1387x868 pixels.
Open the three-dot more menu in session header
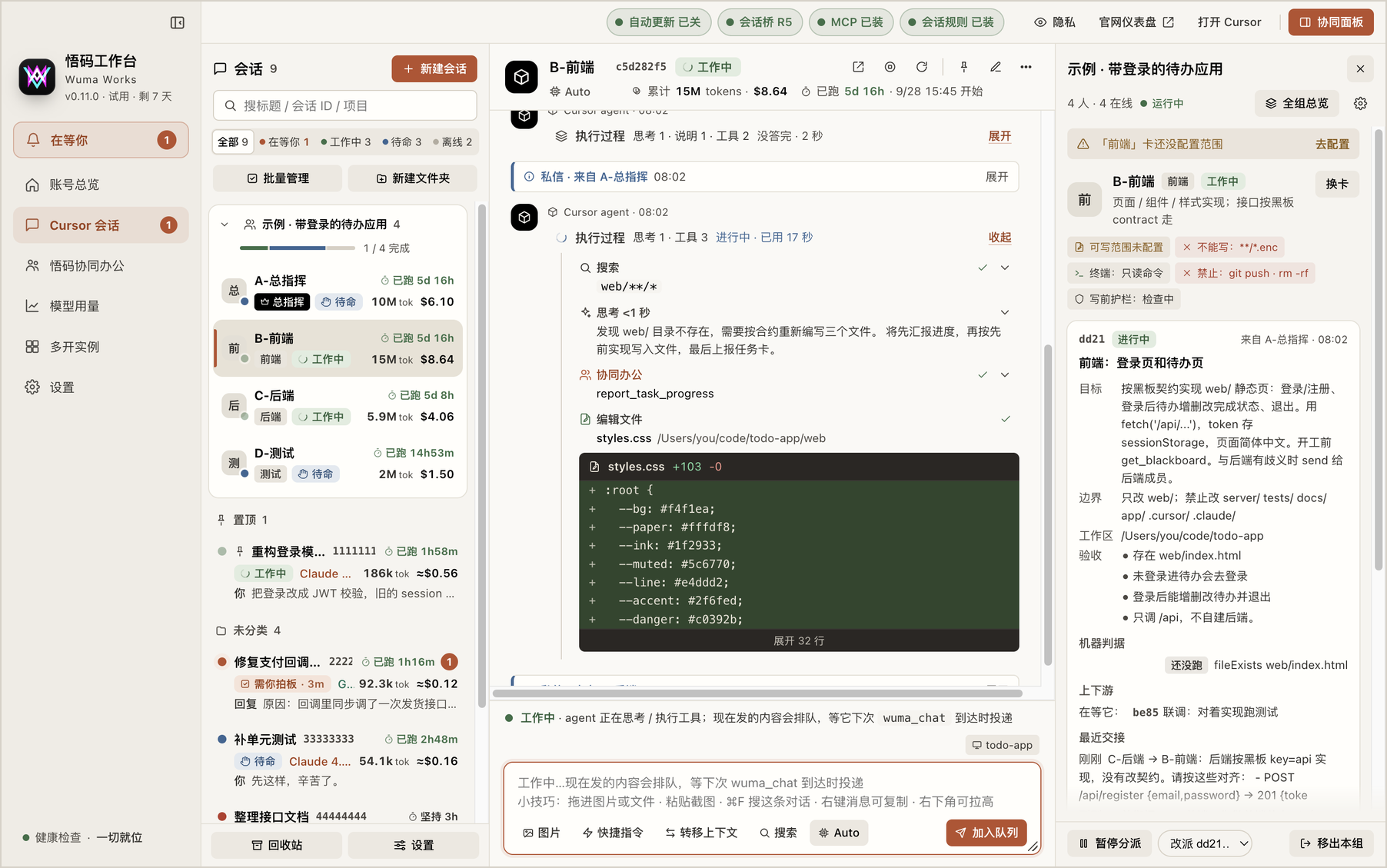(1026, 67)
